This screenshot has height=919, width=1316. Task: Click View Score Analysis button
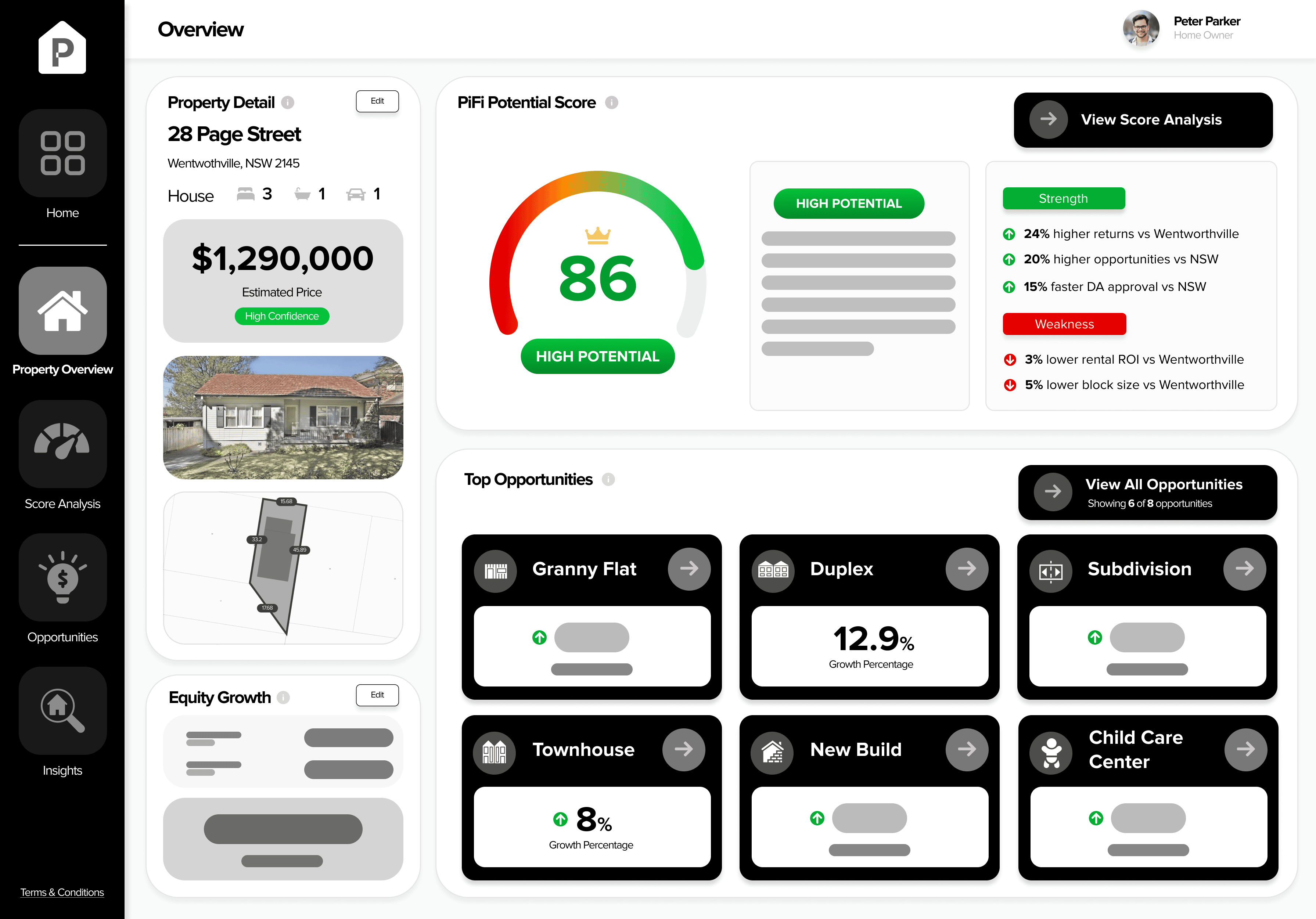point(1143,120)
